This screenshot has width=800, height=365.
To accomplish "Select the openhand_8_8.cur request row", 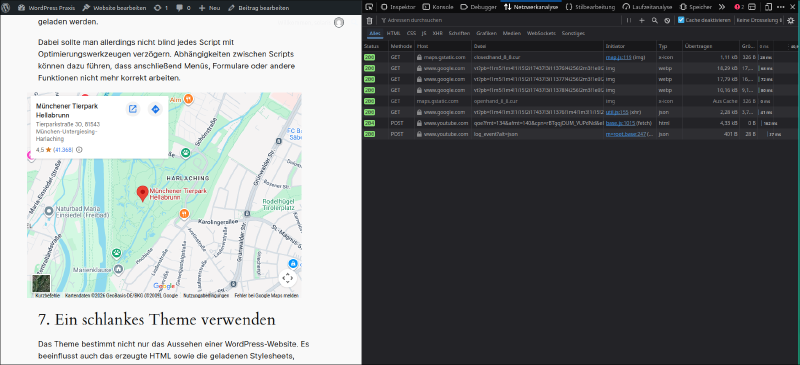I will click(x=581, y=101).
